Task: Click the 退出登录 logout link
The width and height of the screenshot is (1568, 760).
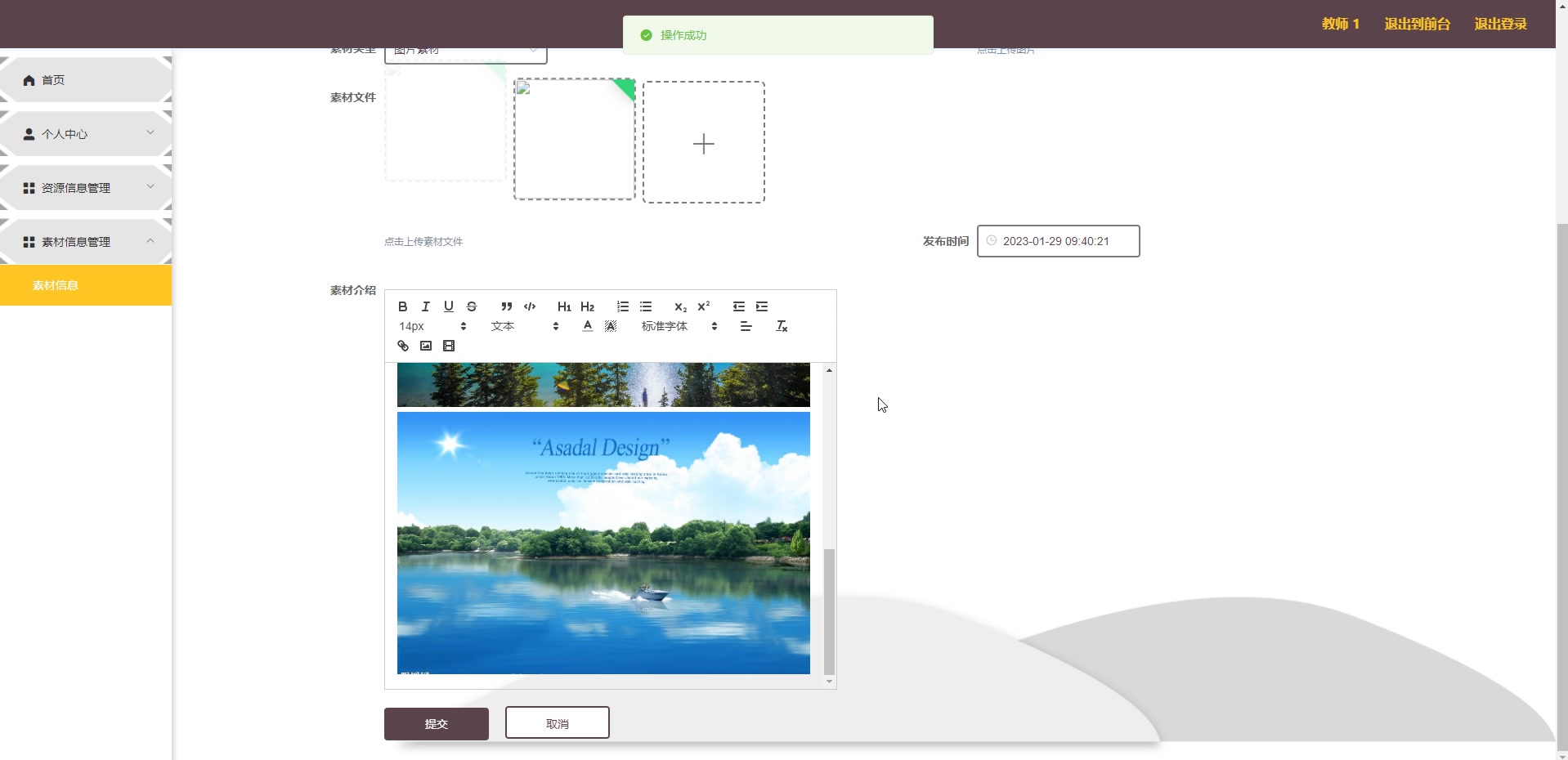Action: [1501, 24]
